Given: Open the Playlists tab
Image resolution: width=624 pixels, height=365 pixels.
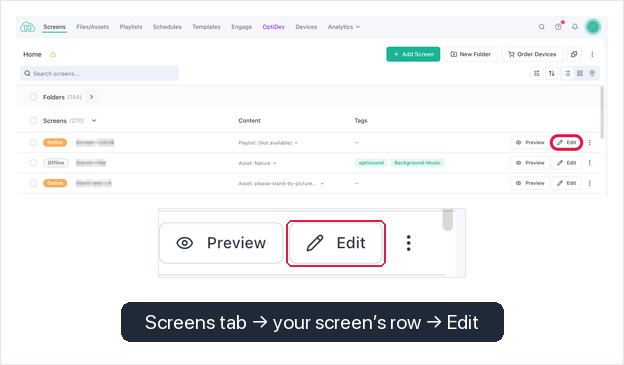Looking at the screenshot, I should (131, 27).
